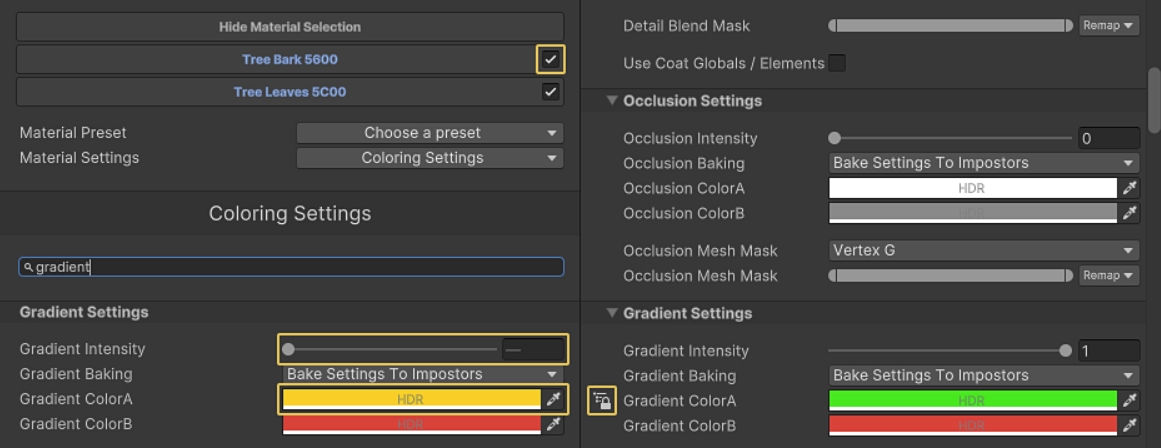This screenshot has height=448, width=1161.
Task: Click the "Use Coat Globals / Elements" label
Action: click(x=723, y=64)
